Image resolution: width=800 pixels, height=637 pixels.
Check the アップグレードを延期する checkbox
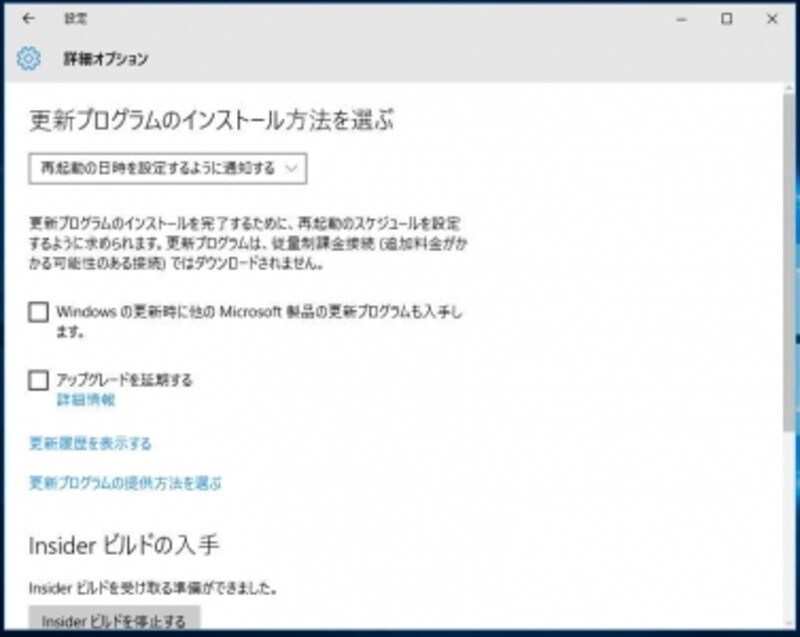(x=38, y=380)
